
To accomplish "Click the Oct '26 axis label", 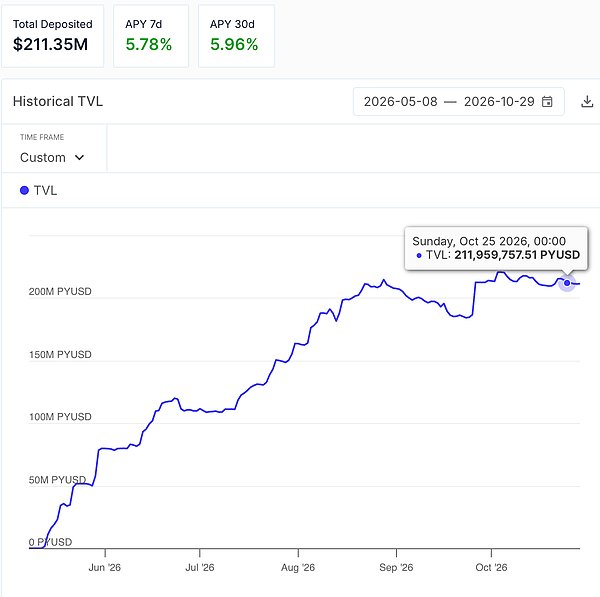I will (x=491, y=568).
